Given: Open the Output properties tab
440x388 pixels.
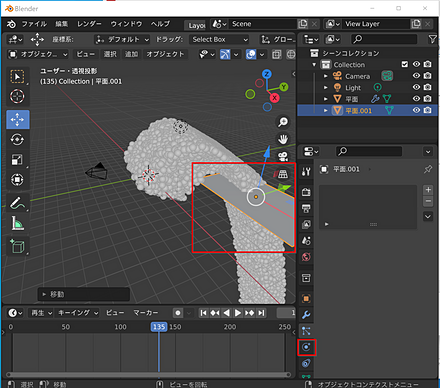Looking at the screenshot, I should coord(306,209).
